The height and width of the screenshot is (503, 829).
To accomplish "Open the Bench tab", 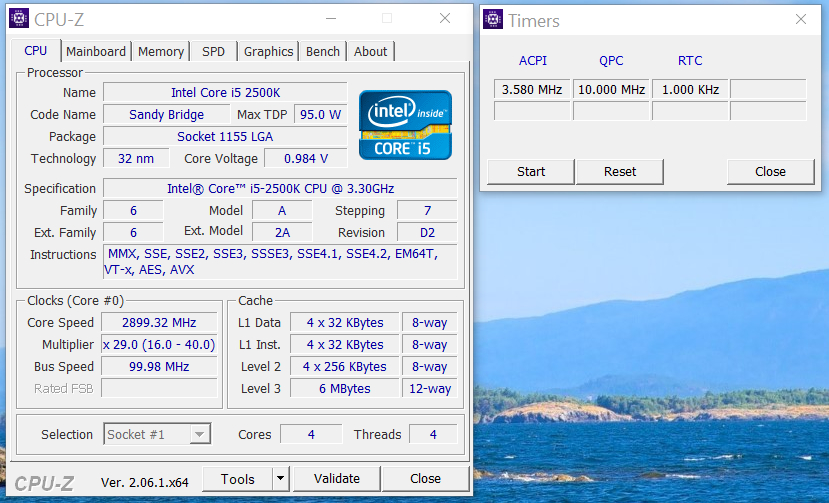I will (323, 51).
